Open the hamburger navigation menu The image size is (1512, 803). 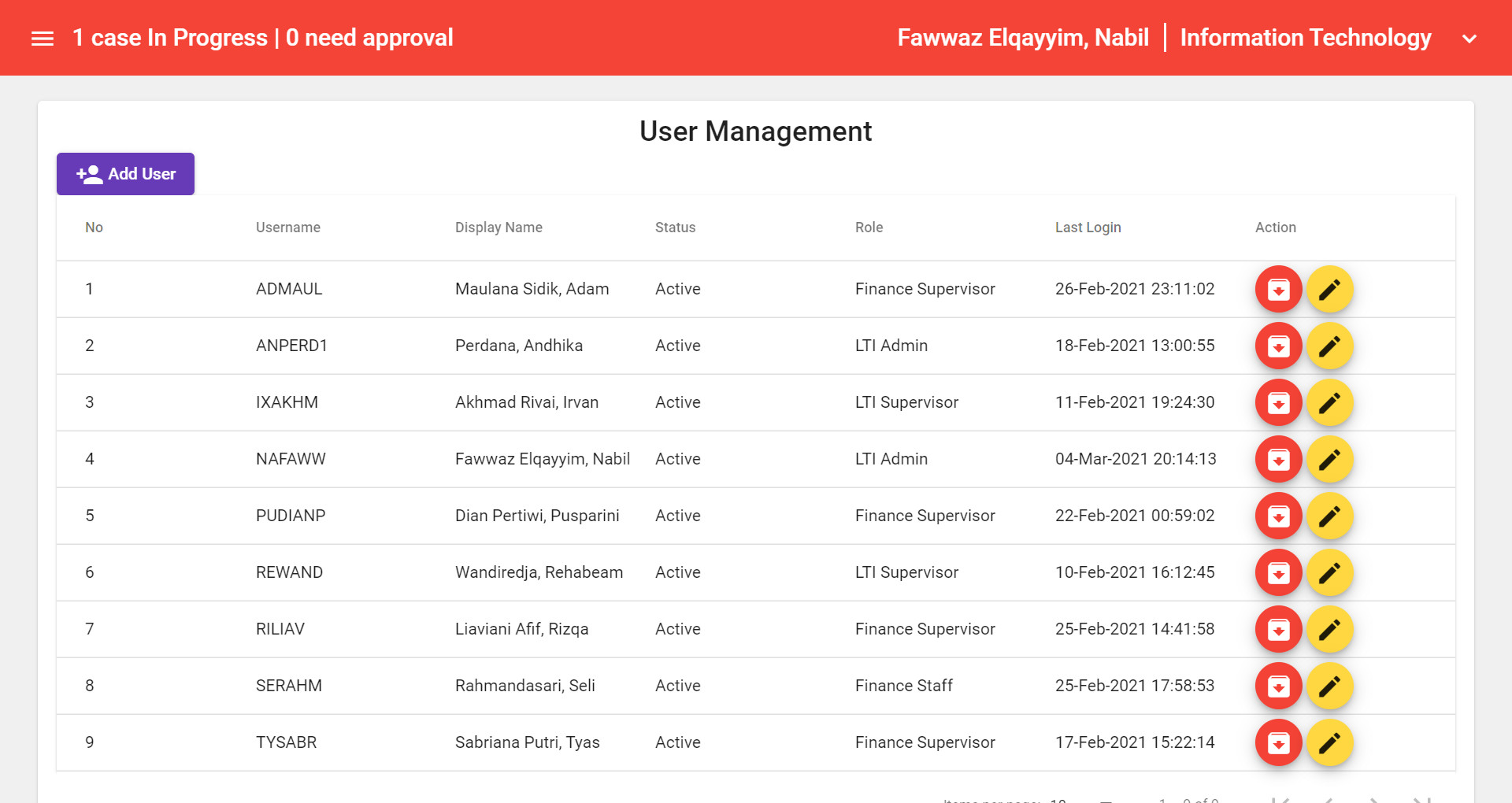click(42, 38)
